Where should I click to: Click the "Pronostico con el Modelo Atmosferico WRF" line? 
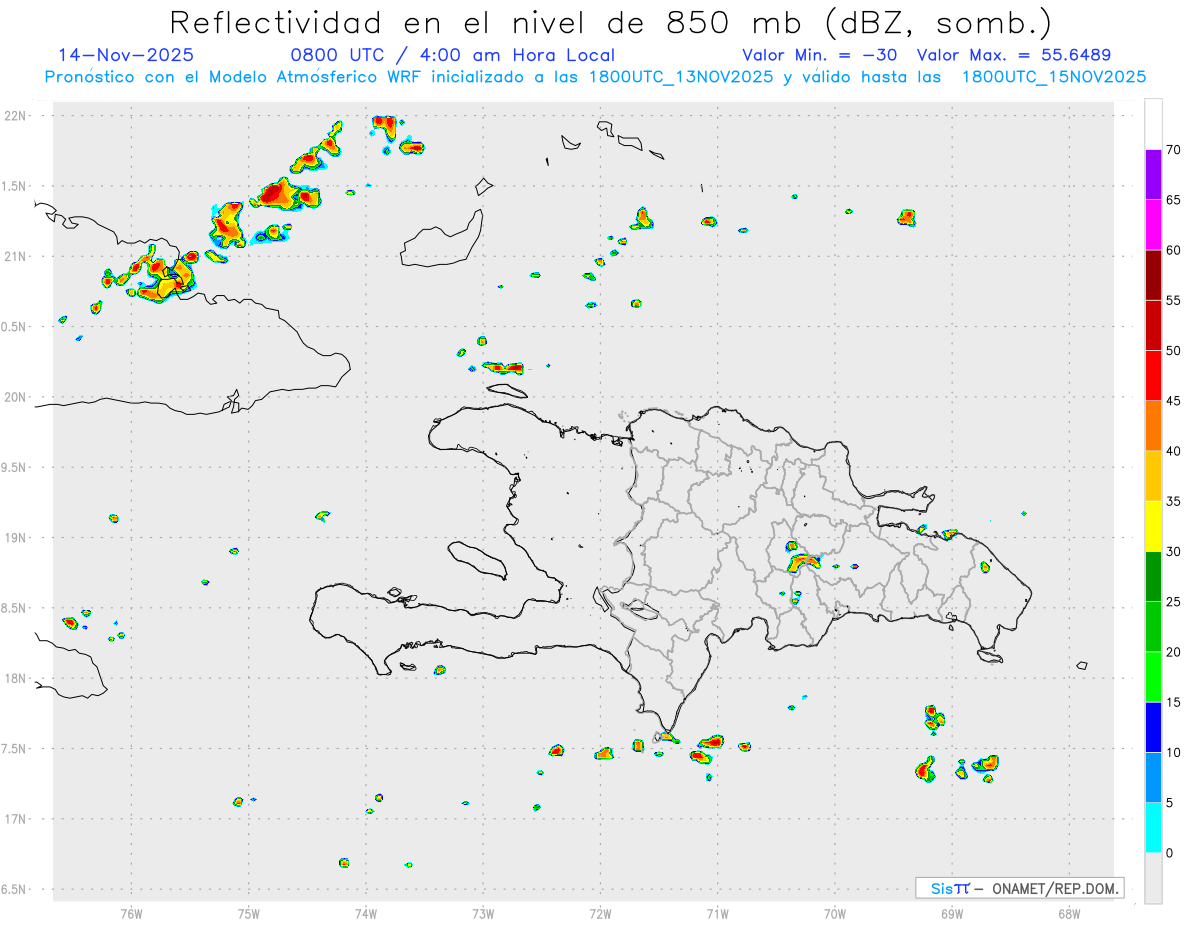click(595, 77)
